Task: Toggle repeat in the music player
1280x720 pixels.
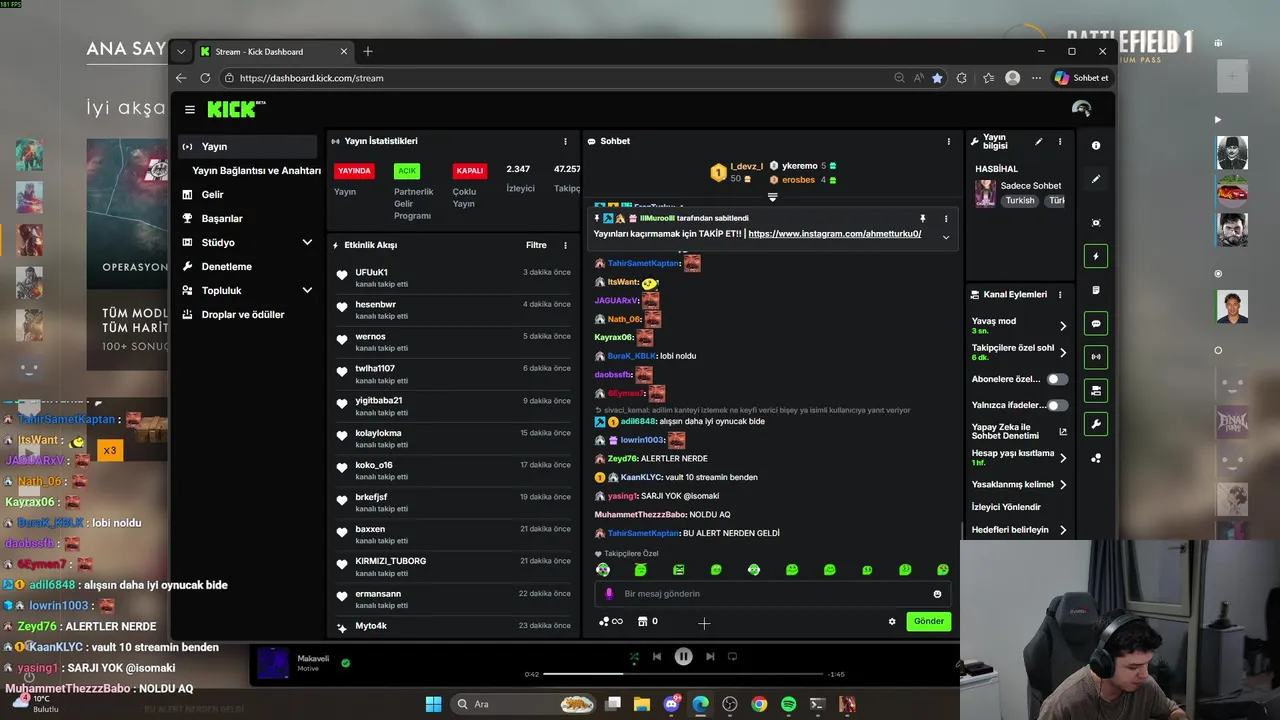Action: 732,657
